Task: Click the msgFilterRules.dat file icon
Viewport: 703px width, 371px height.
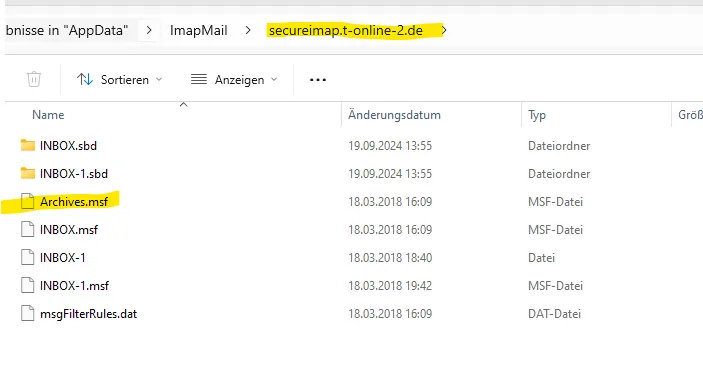Action: [27, 313]
